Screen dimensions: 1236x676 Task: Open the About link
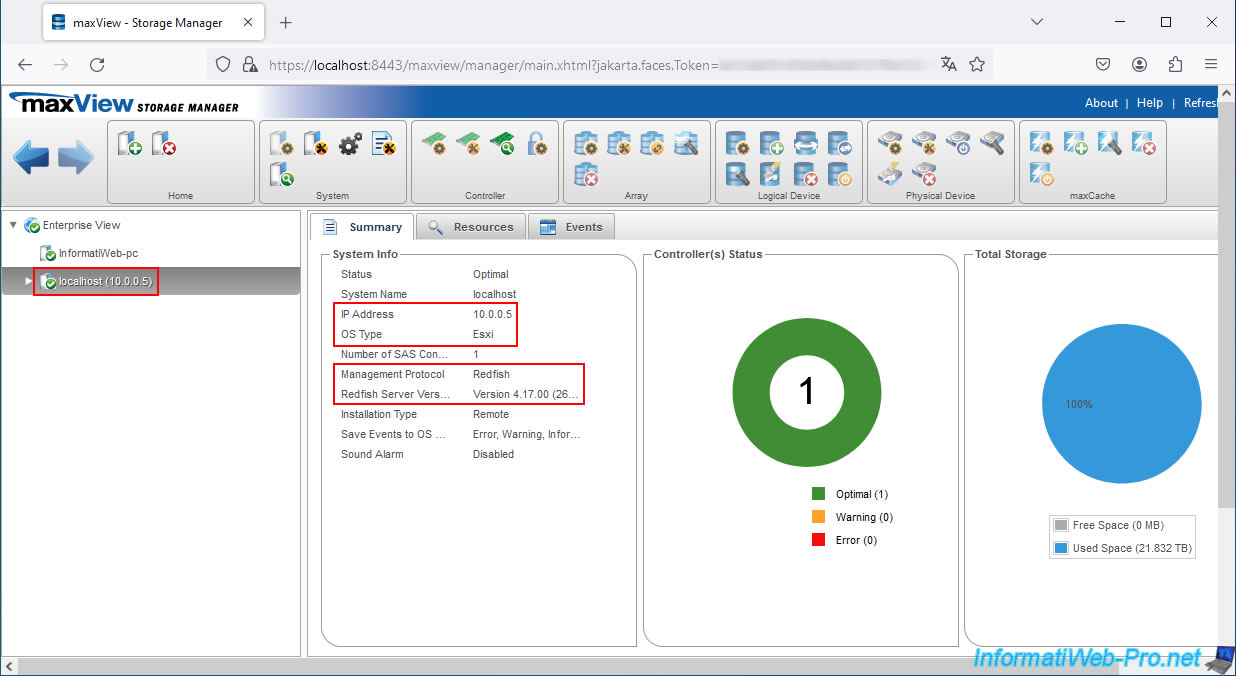pos(1101,103)
